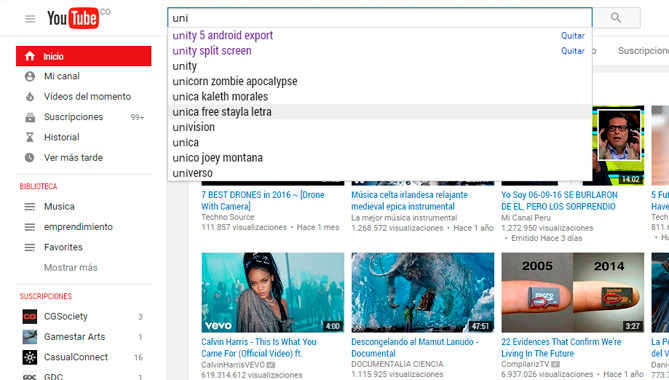This screenshot has width=669, height=380.
Task: Click the CasualConnect channel avatar
Action: point(29,357)
